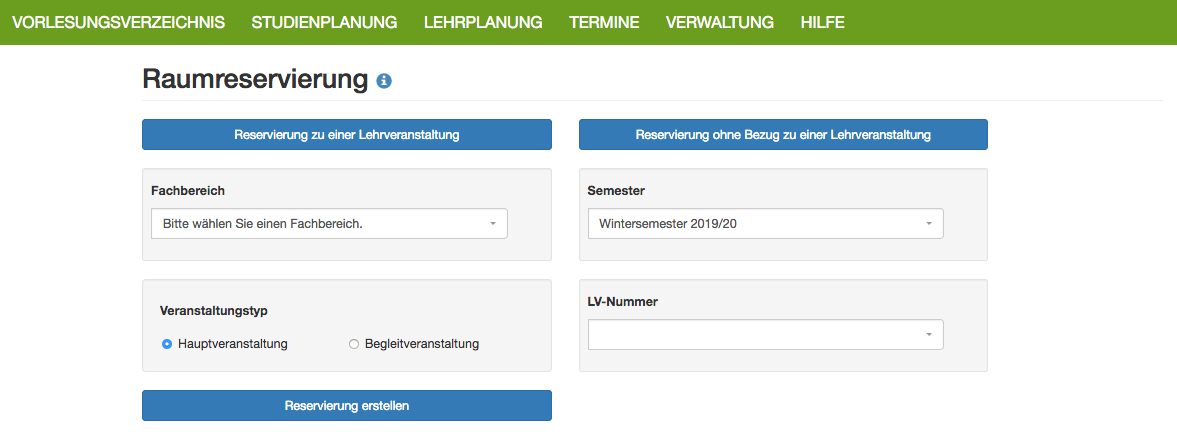
Task: Click the Semester dropdown caret
Action: pyautogui.click(x=929, y=224)
